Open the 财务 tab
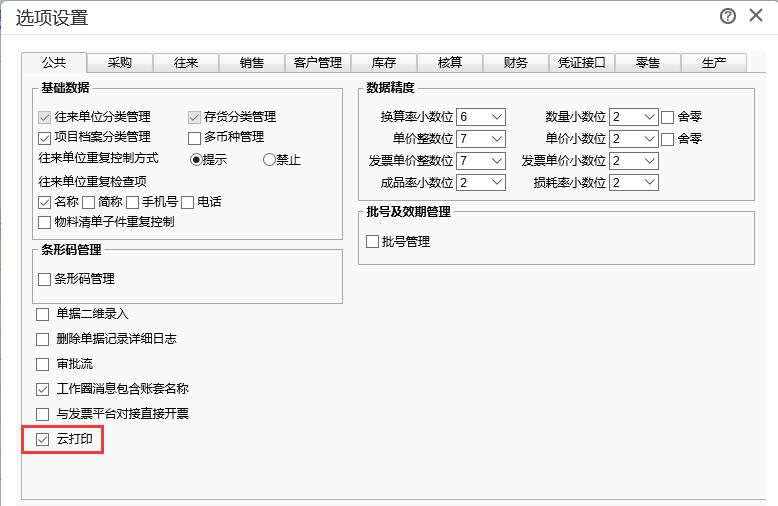778x506 pixels. coord(516,63)
